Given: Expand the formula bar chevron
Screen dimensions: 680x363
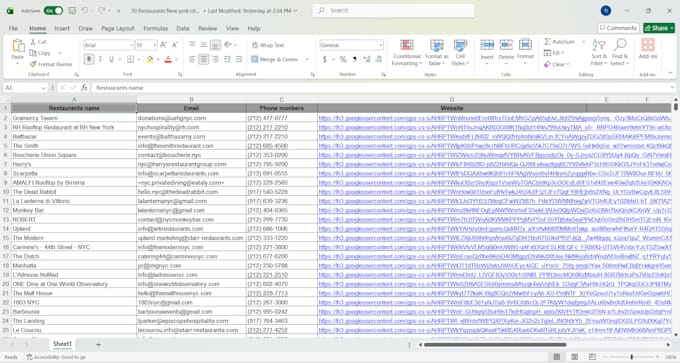Looking at the screenshot, I should tap(672, 88).
